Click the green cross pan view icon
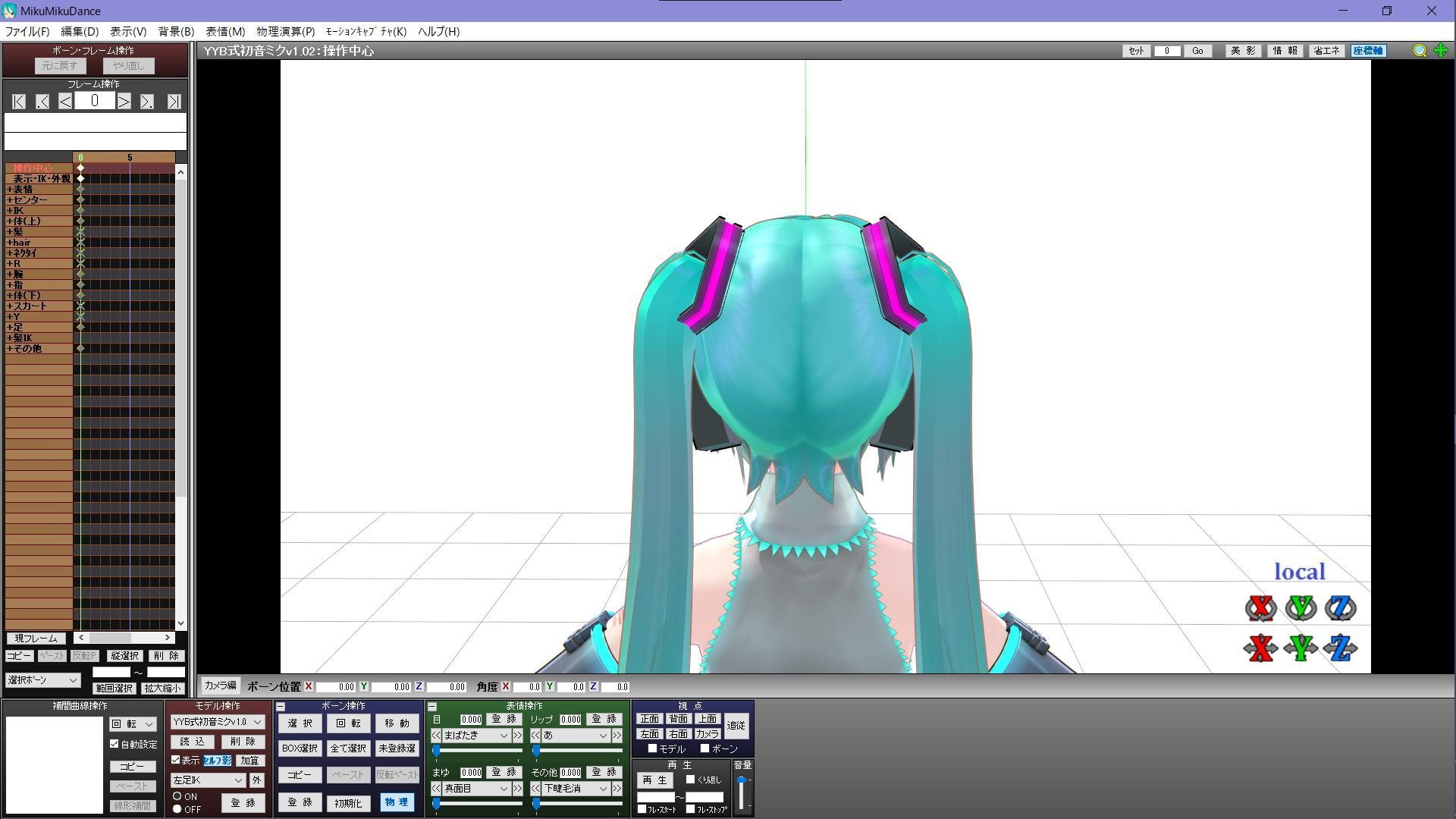The height and width of the screenshot is (819, 1456). 1441,51
